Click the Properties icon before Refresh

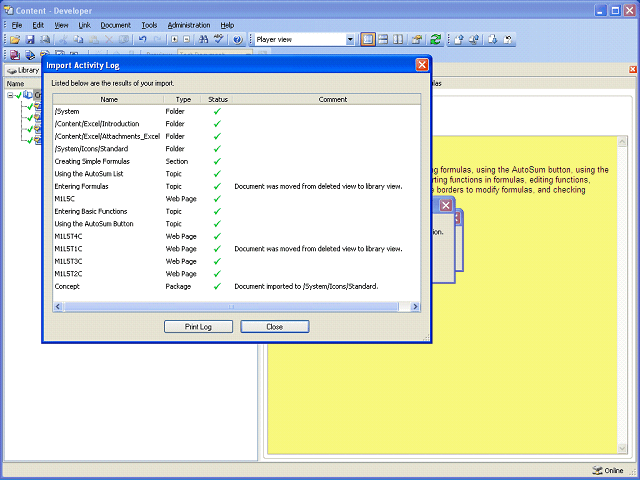pos(417,40)
